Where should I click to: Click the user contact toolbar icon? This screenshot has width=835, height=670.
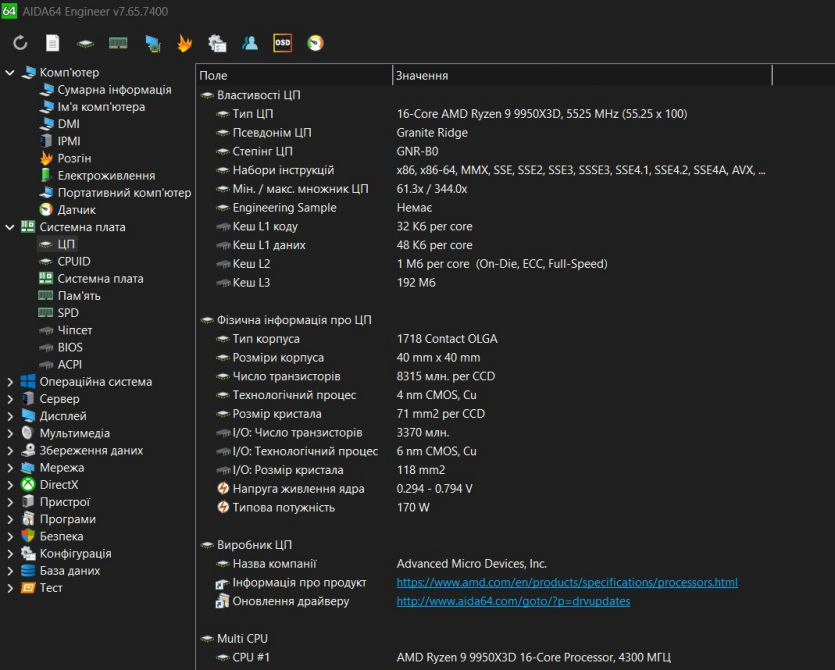(x=250, y=43)
